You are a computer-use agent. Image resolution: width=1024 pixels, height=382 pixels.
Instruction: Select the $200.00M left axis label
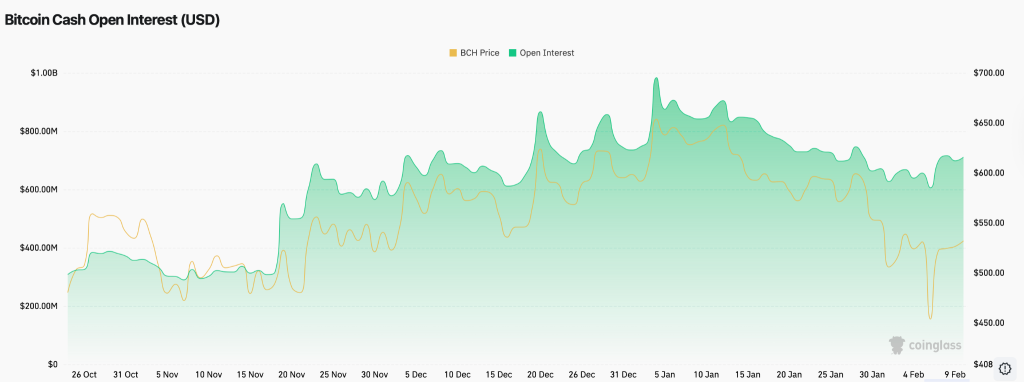(x=39, y=306)
